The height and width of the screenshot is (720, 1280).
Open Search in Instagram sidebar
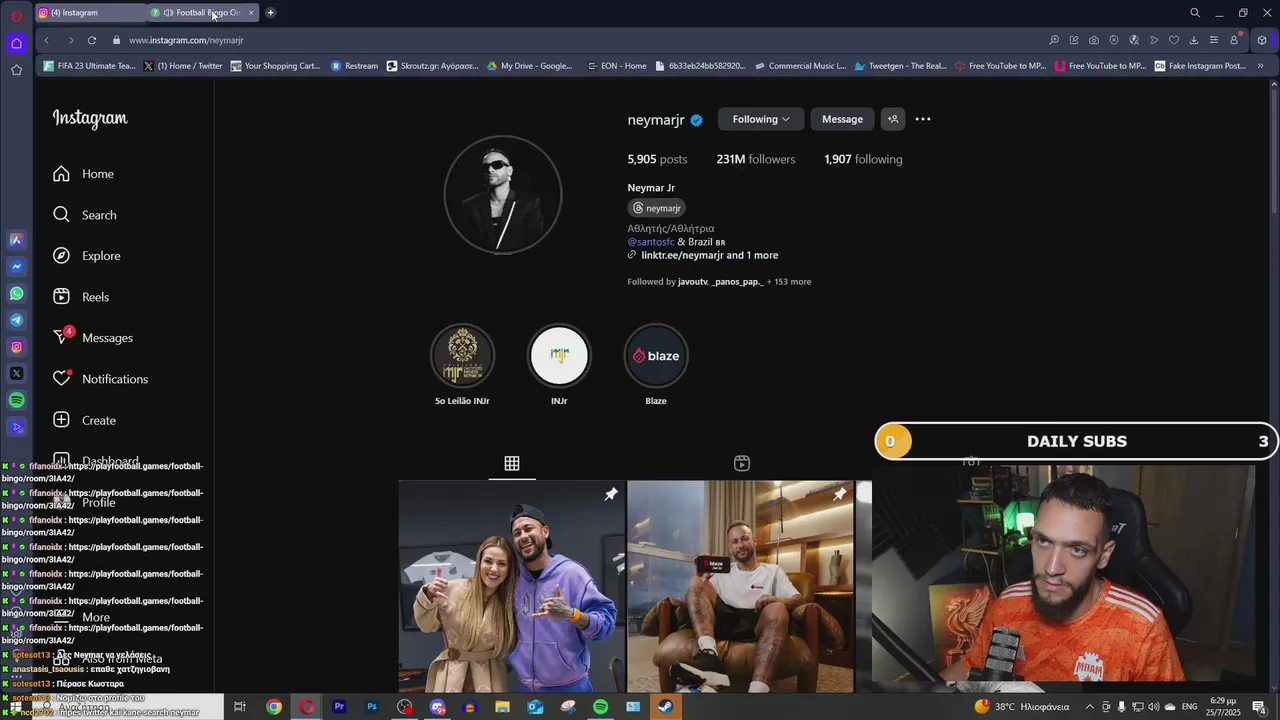click(x=85, y=215)
